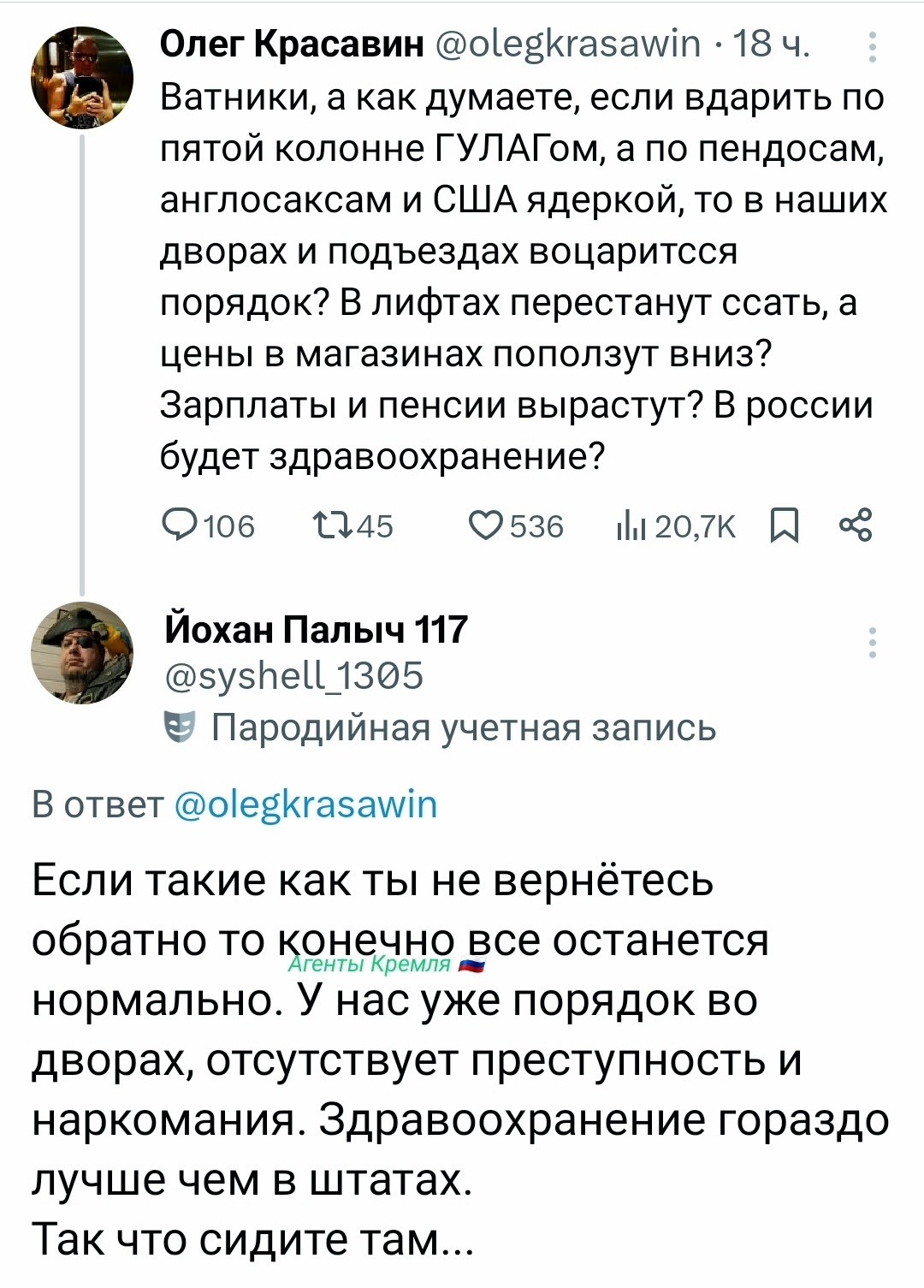
Task: Like the tweet using the heart icon
Action: 489,525
